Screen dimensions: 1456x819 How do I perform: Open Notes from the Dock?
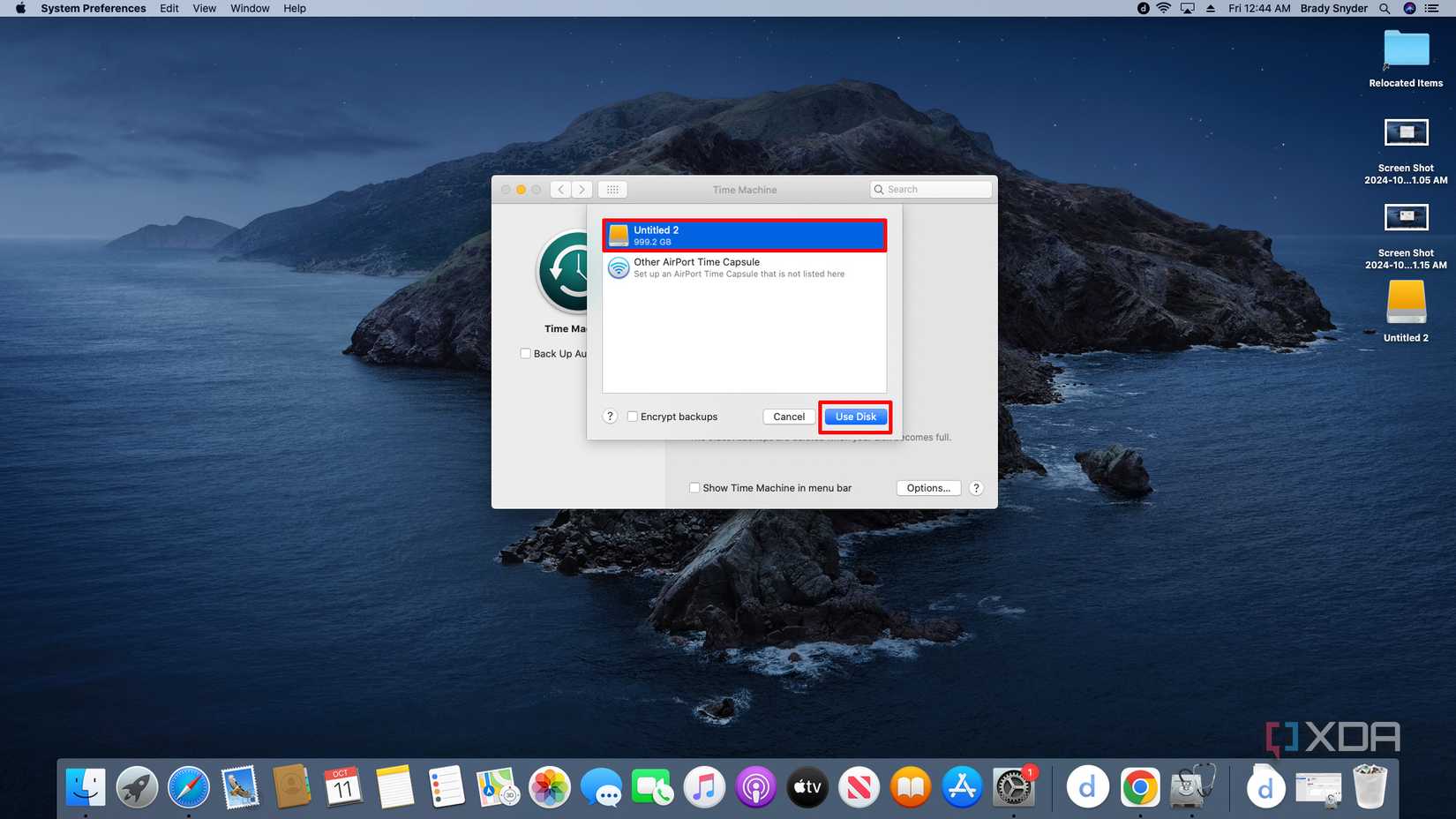[x=394, y=787]
